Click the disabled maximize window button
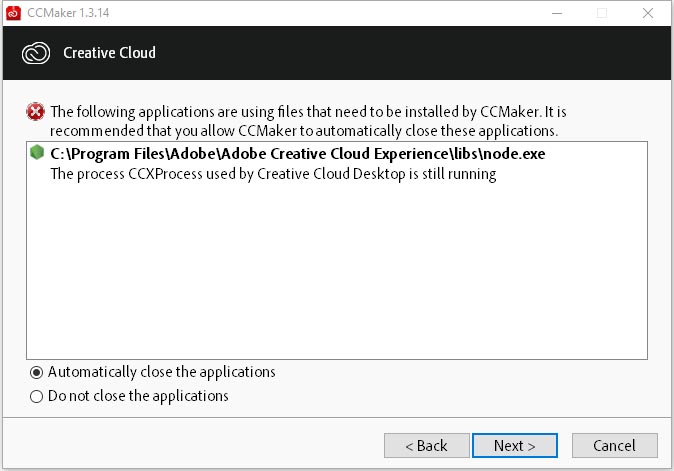Screen dimensions: 674x471 pos(601,13)
